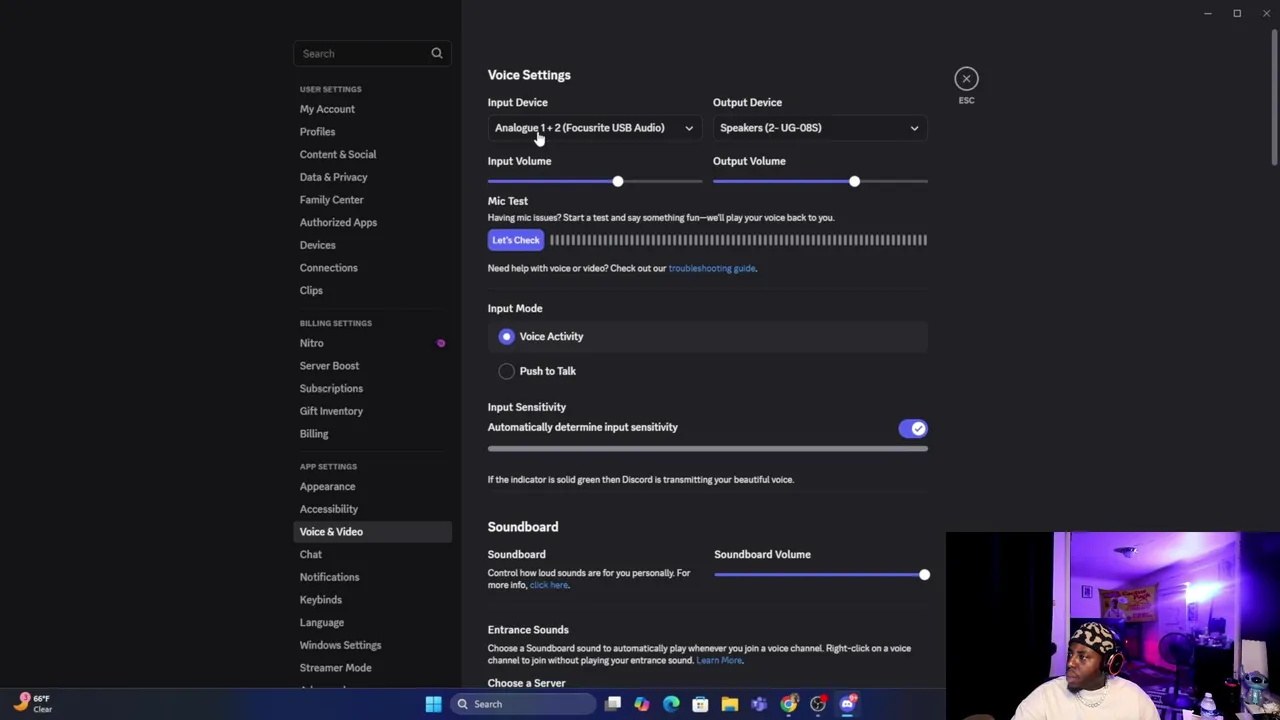Click the Output Device dropdown chevron
Image resolution: width=1280 pixels, height=720 pixels.
click(914, 128)
